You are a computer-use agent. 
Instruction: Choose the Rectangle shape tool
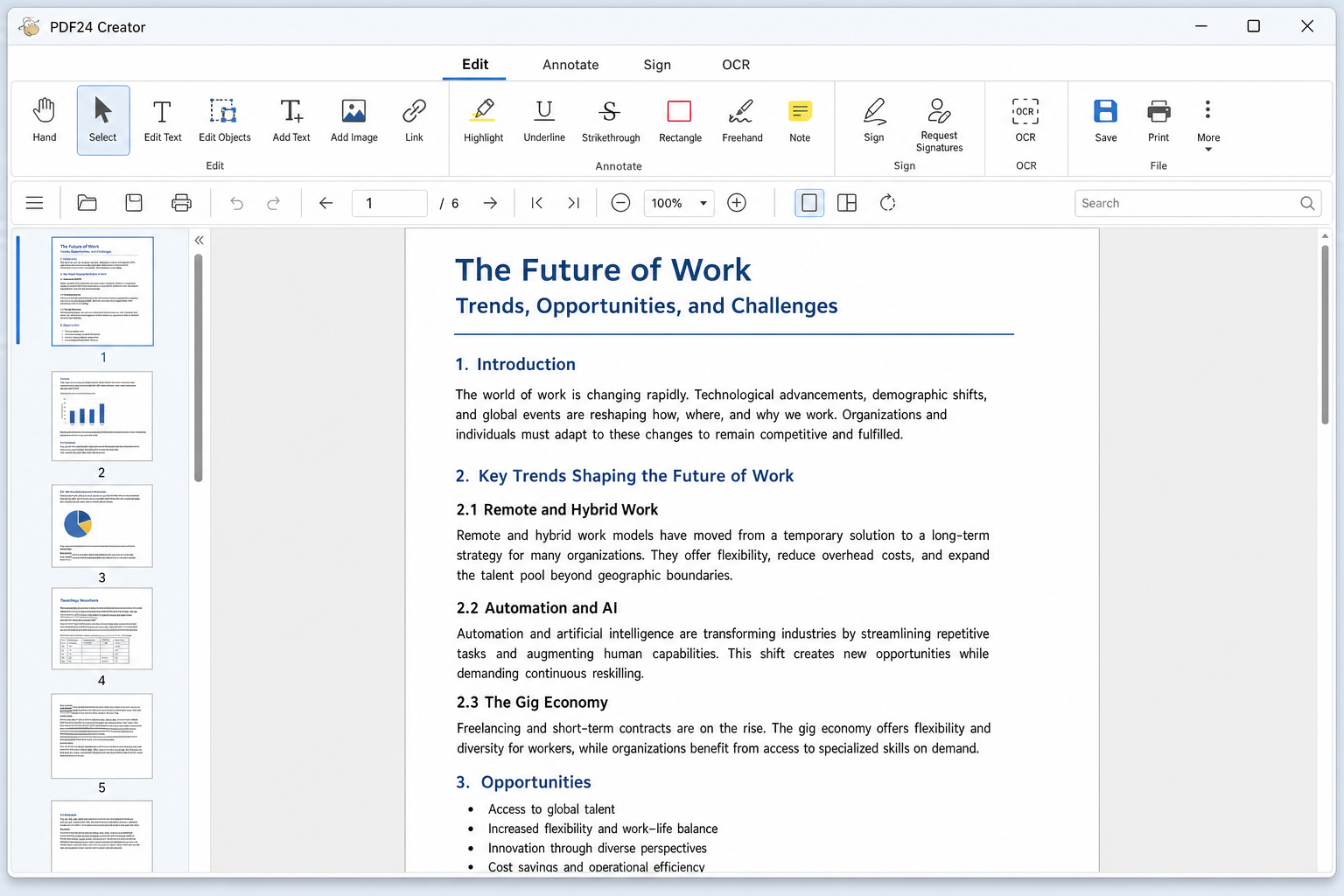click(x=680, y=120)
